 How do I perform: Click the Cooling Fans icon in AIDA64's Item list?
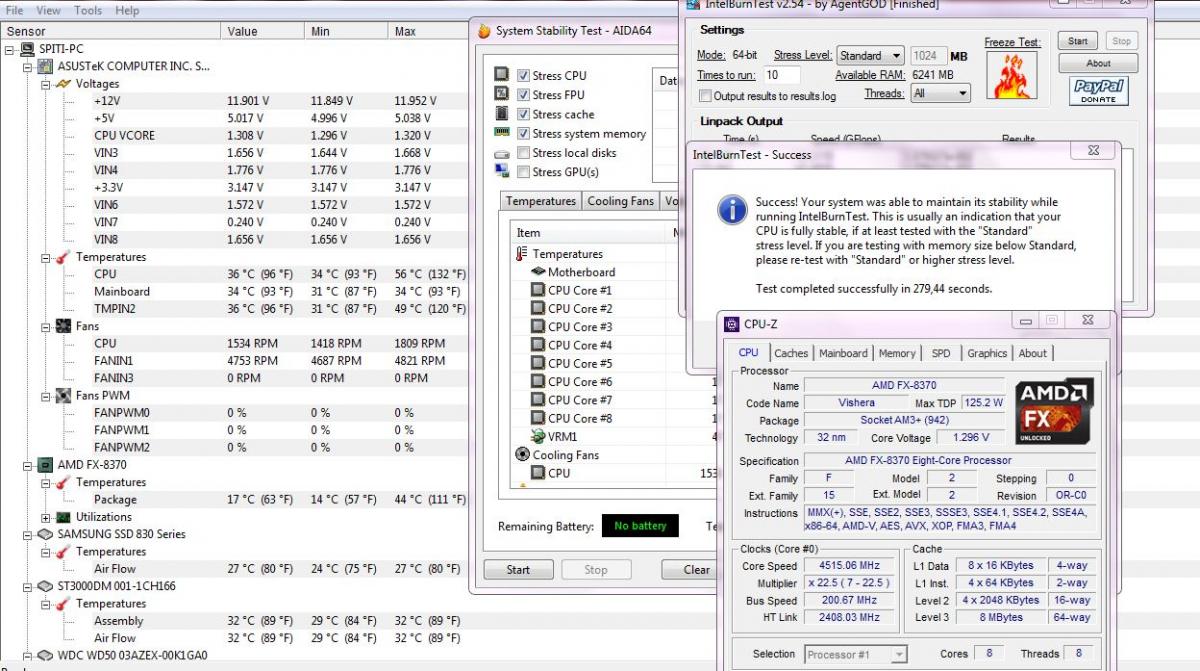click(522, 454)
